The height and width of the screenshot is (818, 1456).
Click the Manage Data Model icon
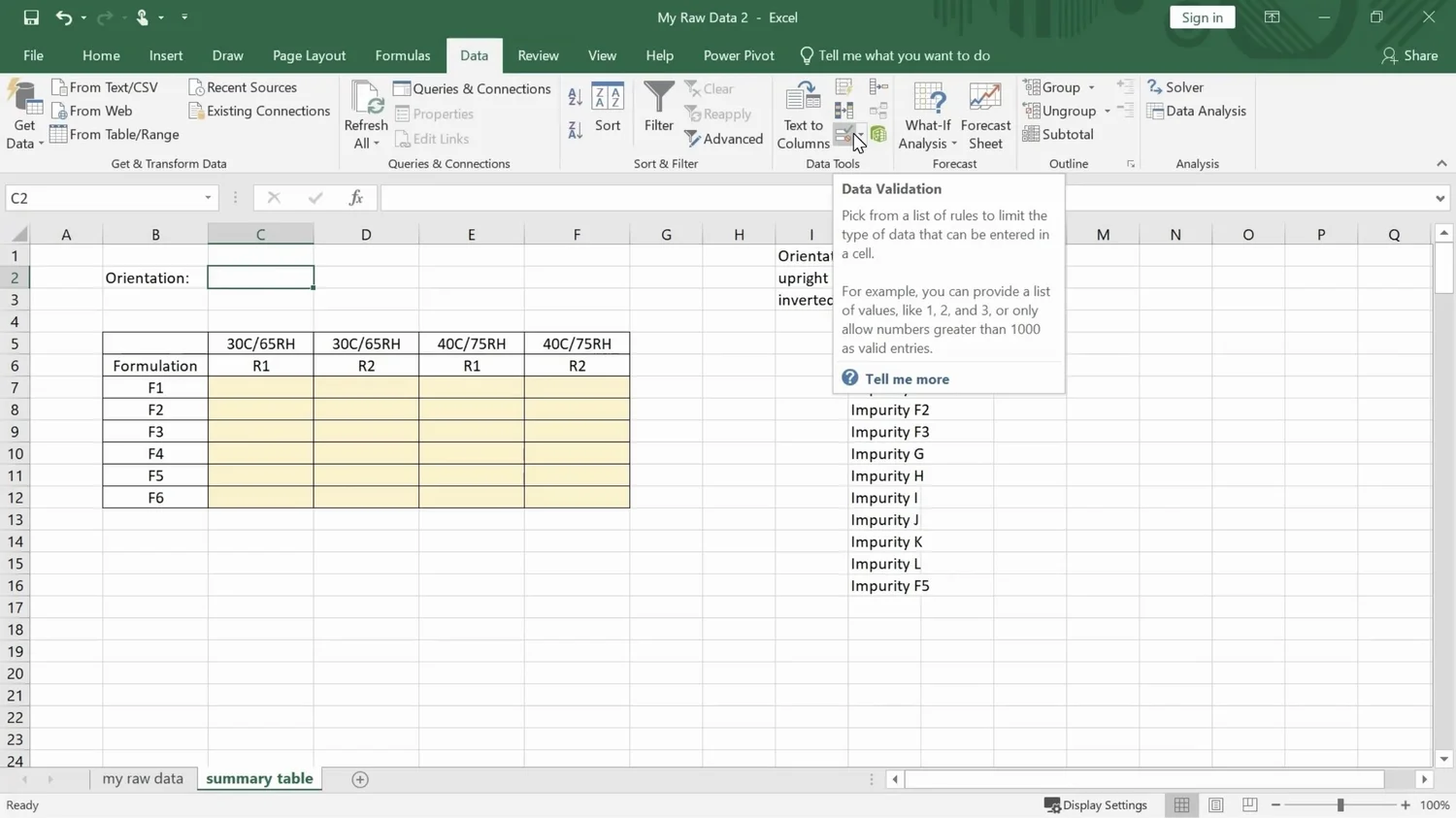[x=878, y=135]
